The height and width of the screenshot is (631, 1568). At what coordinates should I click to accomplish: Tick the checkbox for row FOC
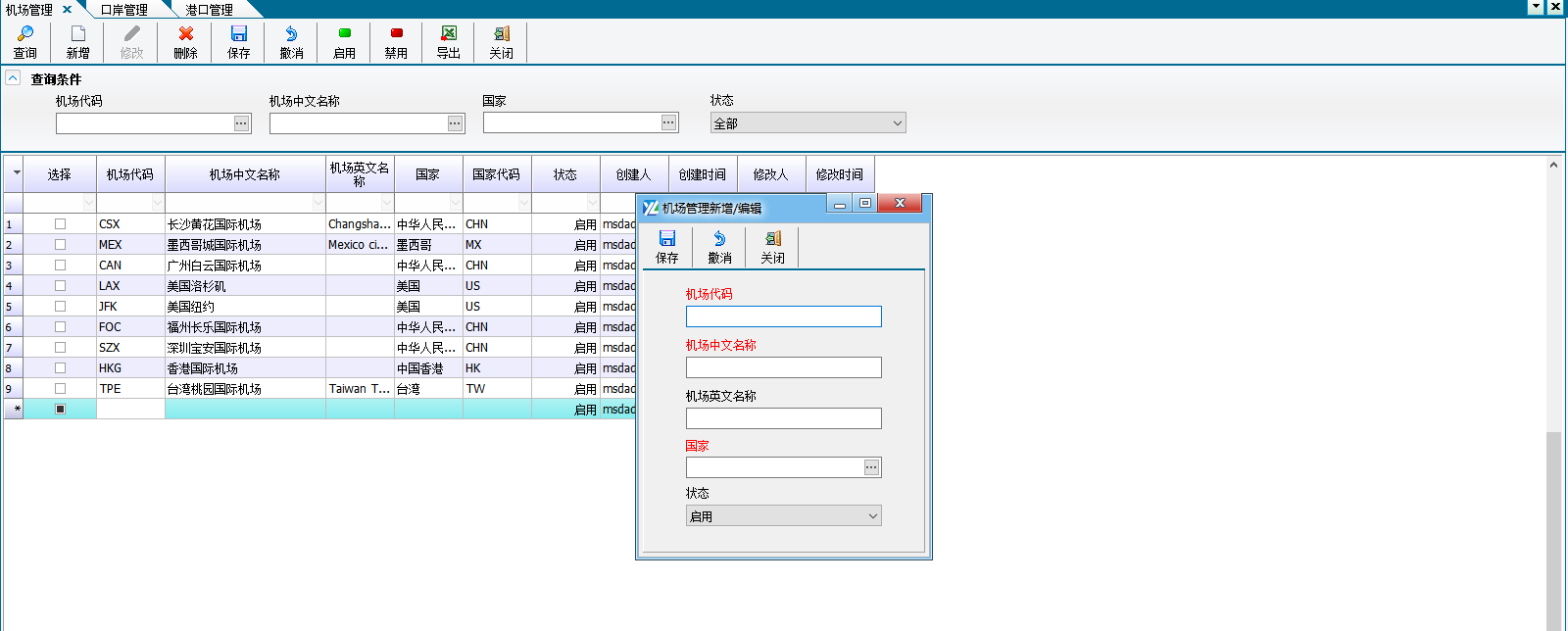pos(60,327)
